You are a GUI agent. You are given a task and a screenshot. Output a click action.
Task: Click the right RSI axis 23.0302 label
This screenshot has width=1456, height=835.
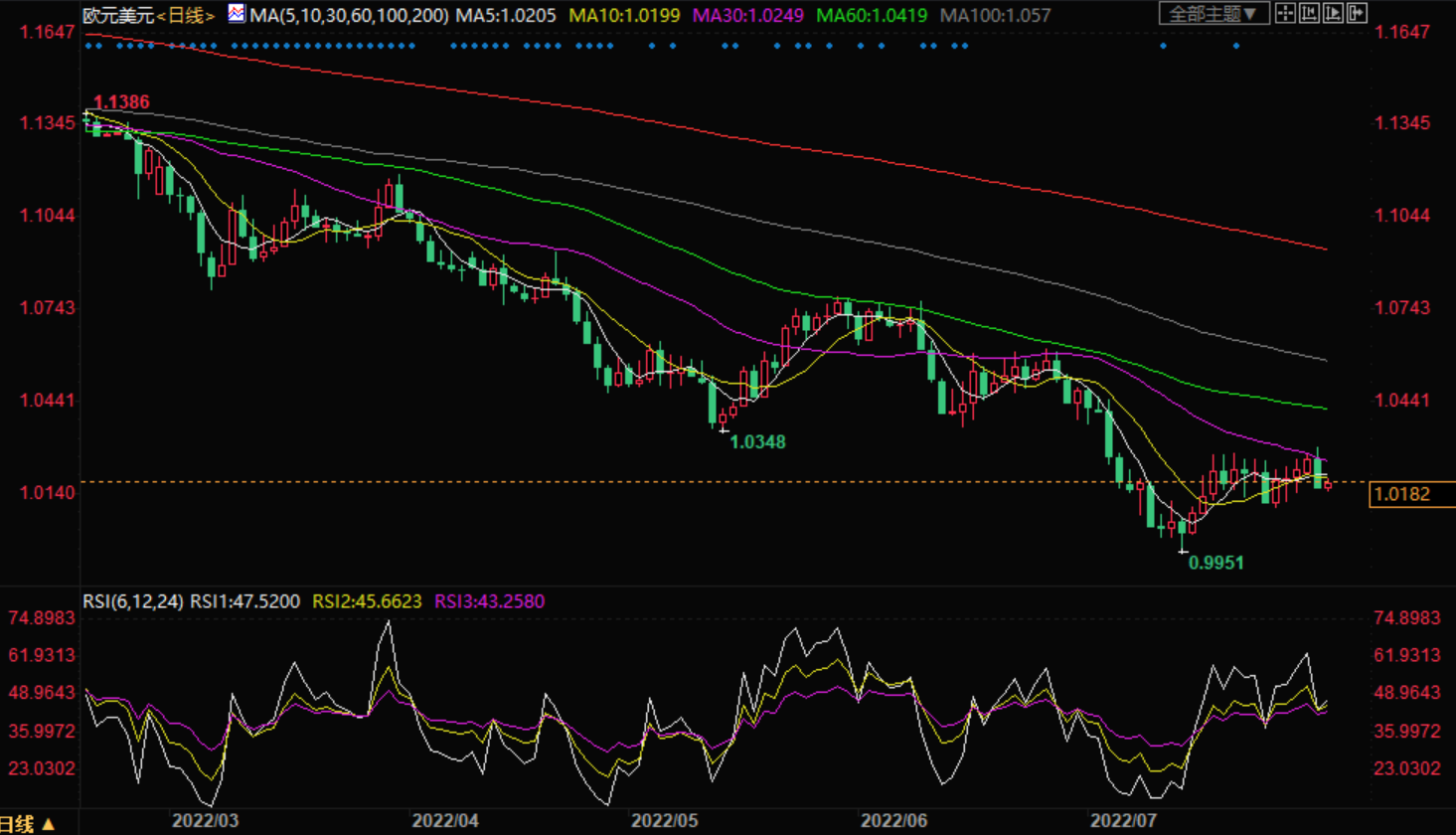1406,768
